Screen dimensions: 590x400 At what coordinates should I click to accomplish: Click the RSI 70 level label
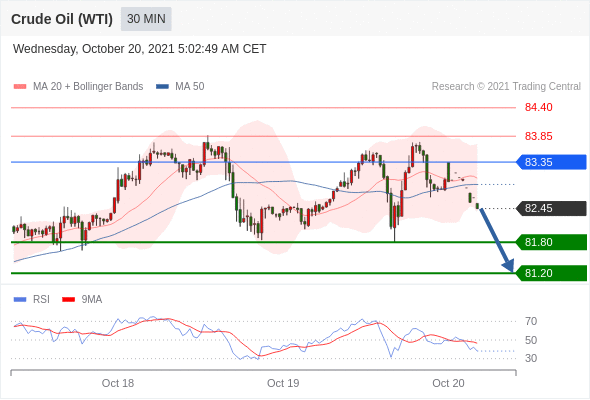point(531,321)
